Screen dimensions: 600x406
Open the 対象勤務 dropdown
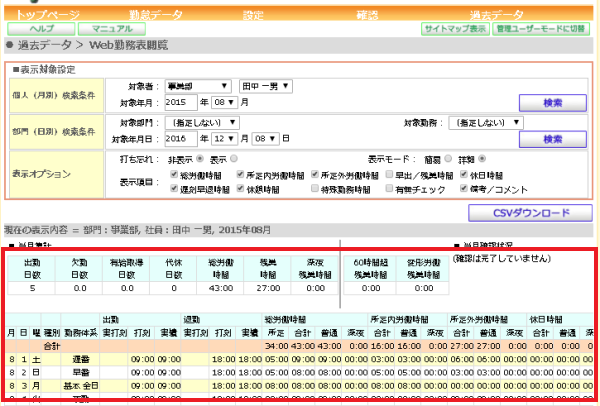486,122
